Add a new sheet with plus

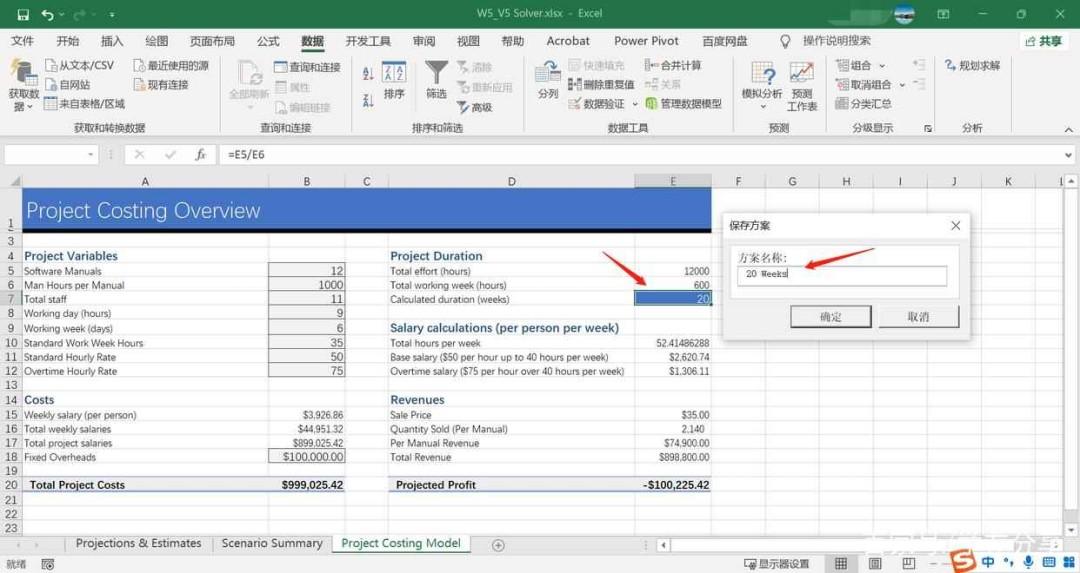(498, 545)
